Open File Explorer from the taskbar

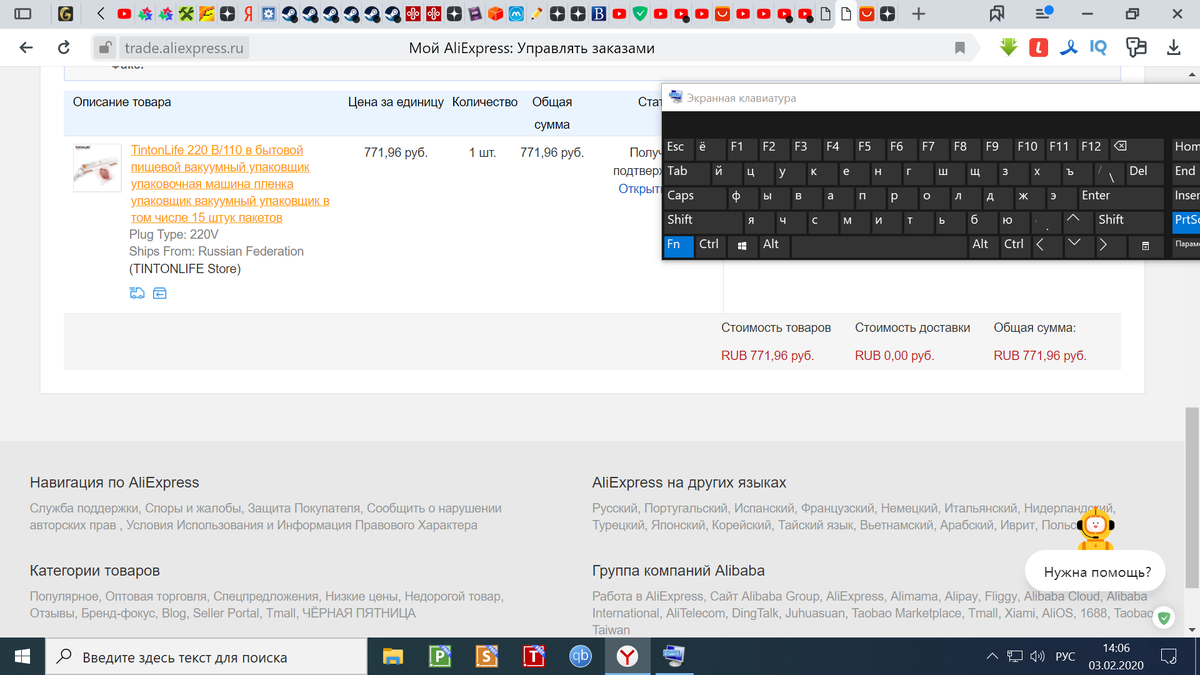tap(394, 656)
